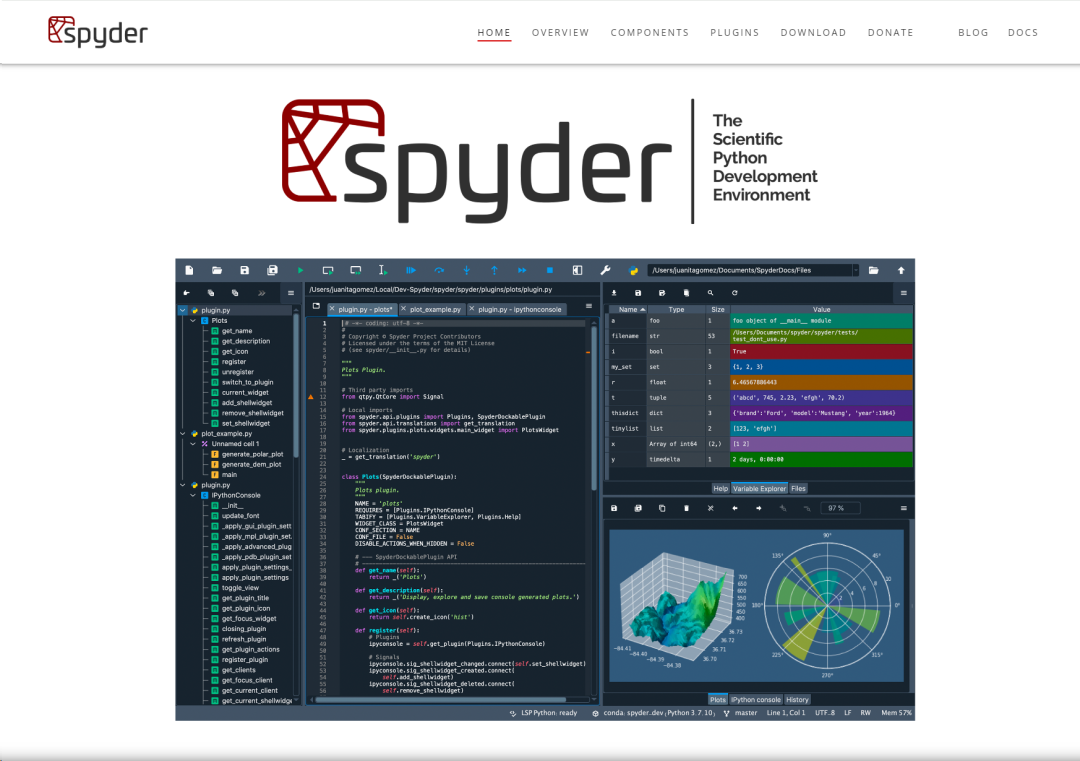Open the Help pane tab

tap(720, 488)
